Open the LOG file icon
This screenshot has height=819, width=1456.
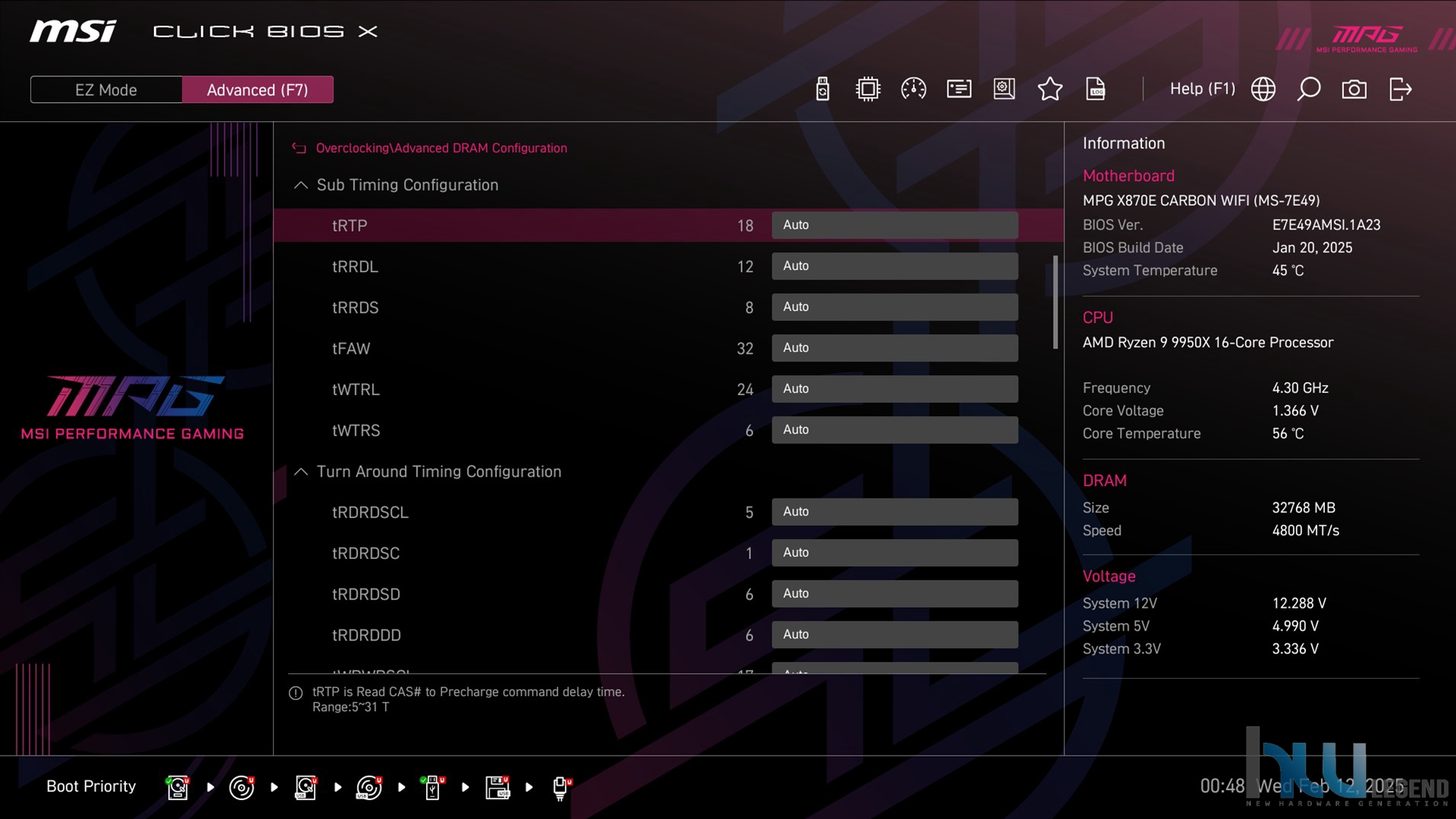tap(1095, 89)
